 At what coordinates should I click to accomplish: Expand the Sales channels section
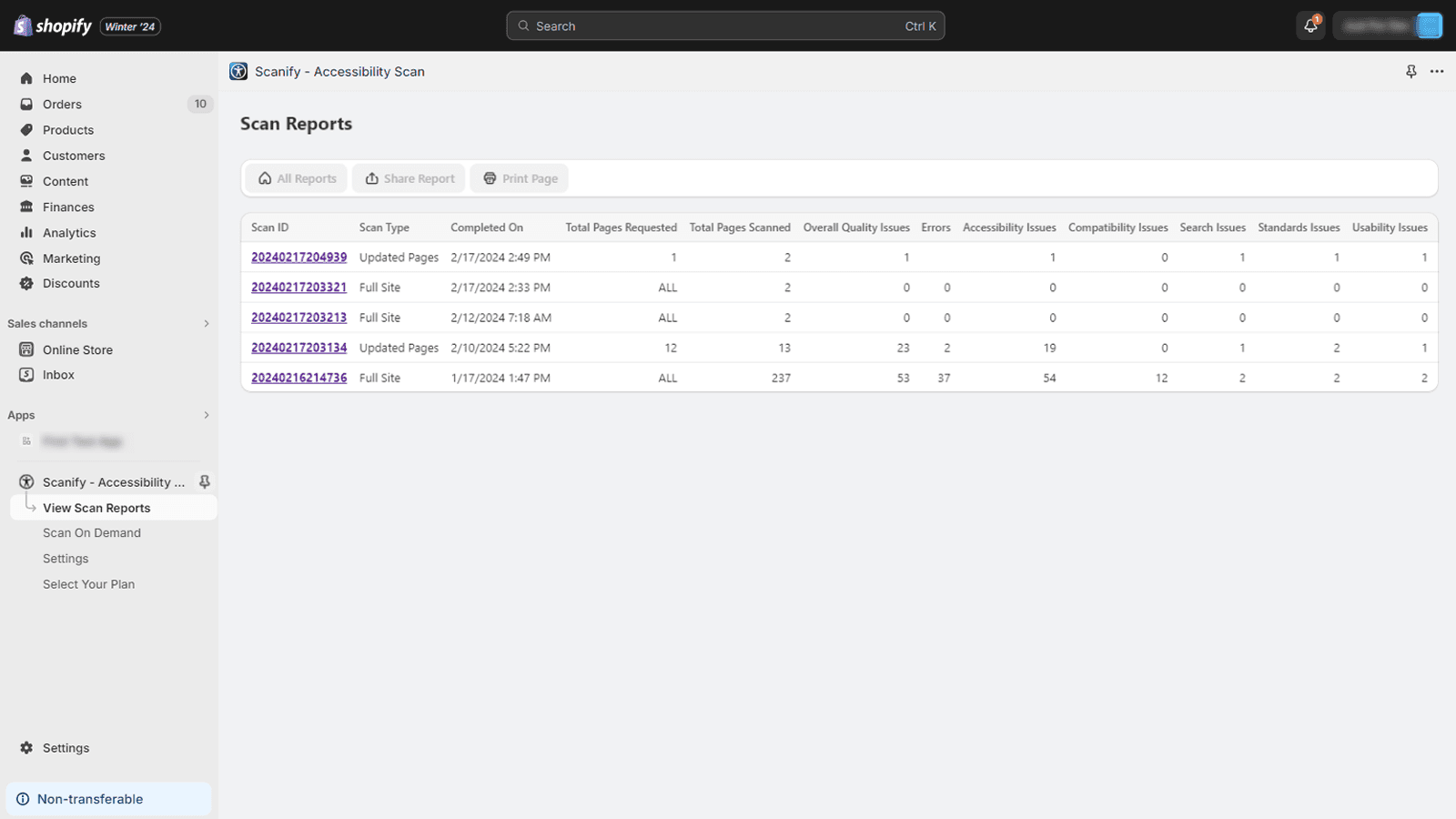(207, 324)
